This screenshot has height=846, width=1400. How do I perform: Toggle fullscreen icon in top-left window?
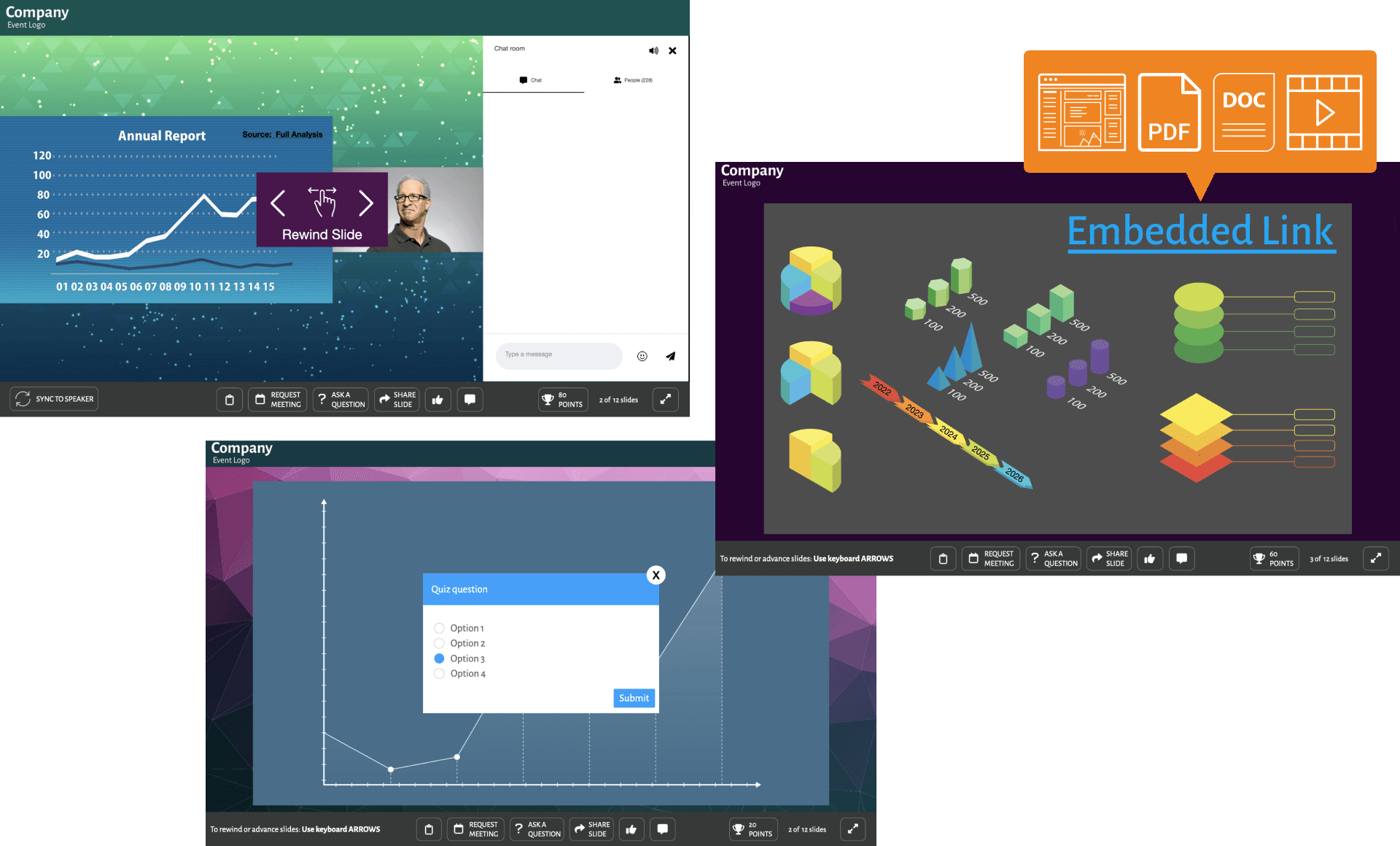[665, 400]
